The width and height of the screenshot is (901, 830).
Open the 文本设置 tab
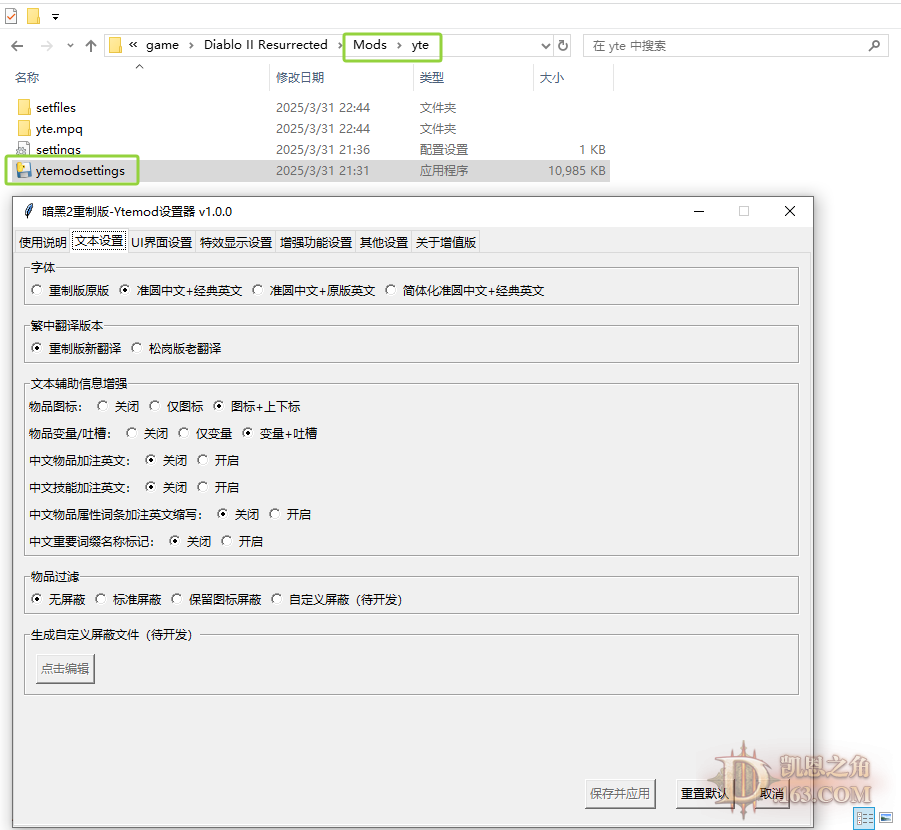(99, 241)
